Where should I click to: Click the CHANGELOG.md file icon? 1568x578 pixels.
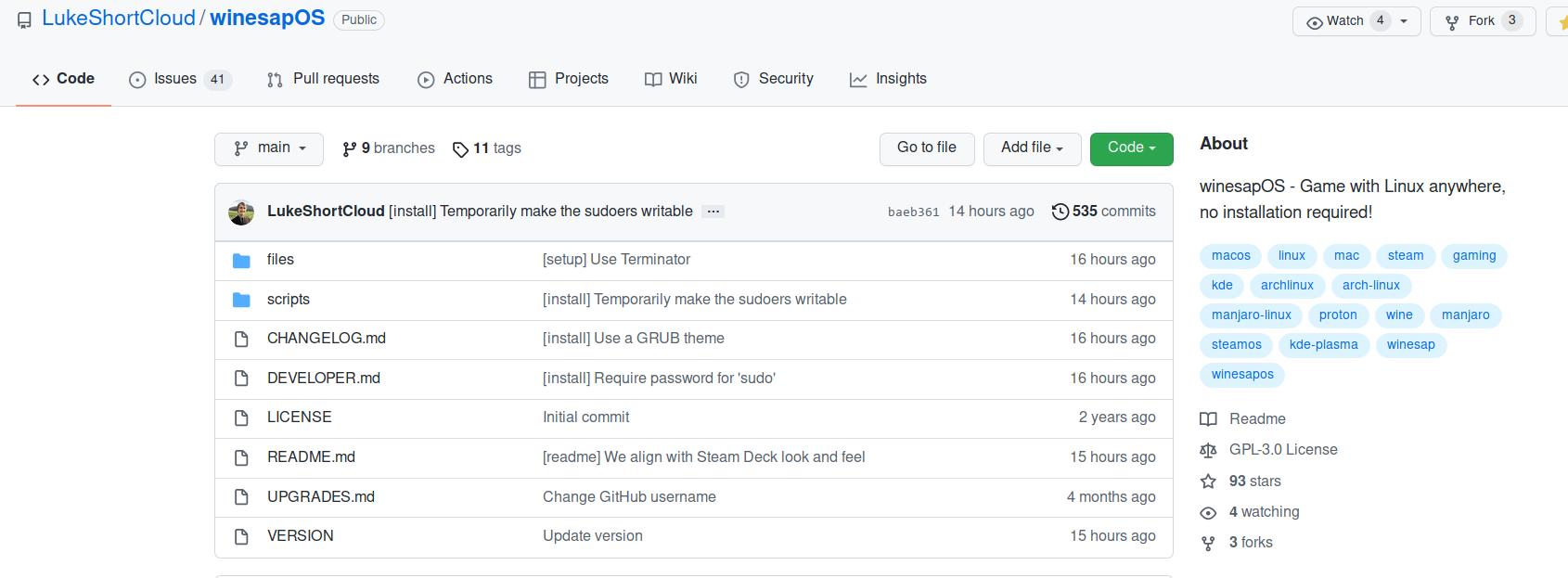[241, 340]
